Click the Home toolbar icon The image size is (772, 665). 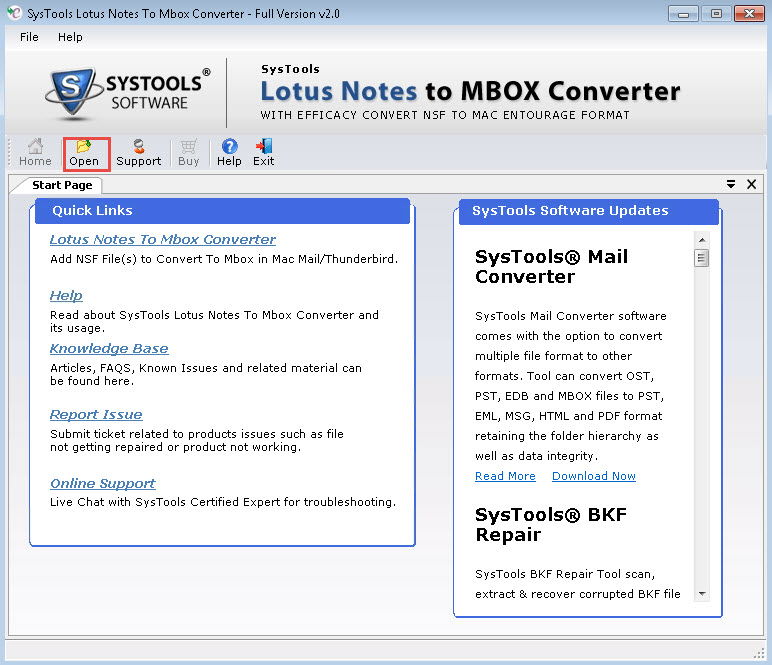tap(35, 153)
